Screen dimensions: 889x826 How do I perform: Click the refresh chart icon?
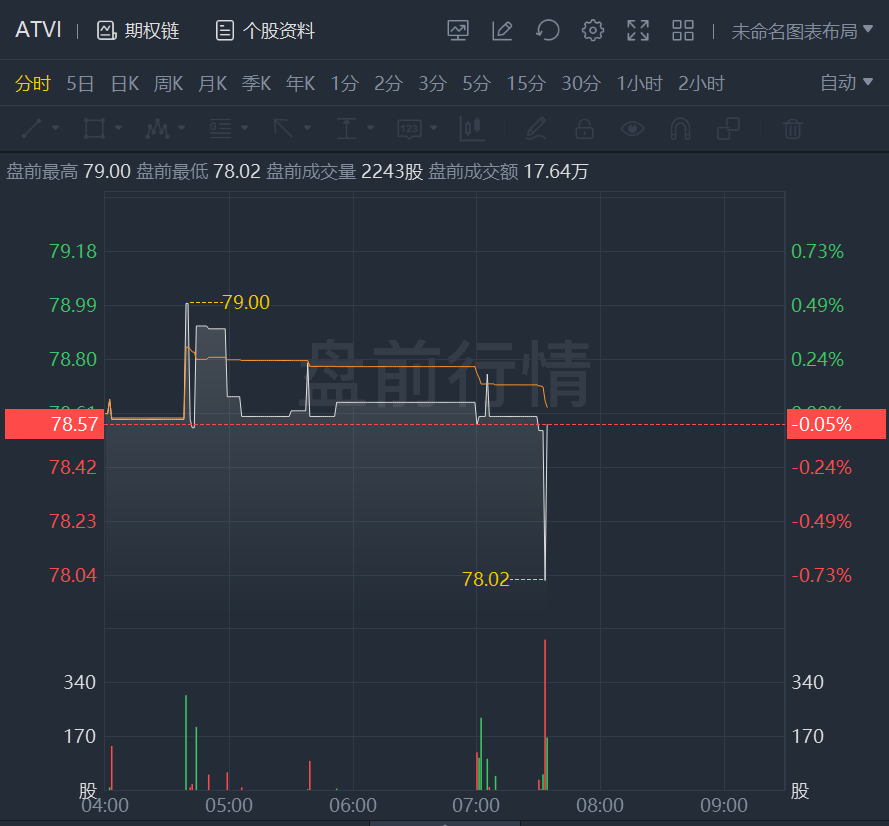548,31
